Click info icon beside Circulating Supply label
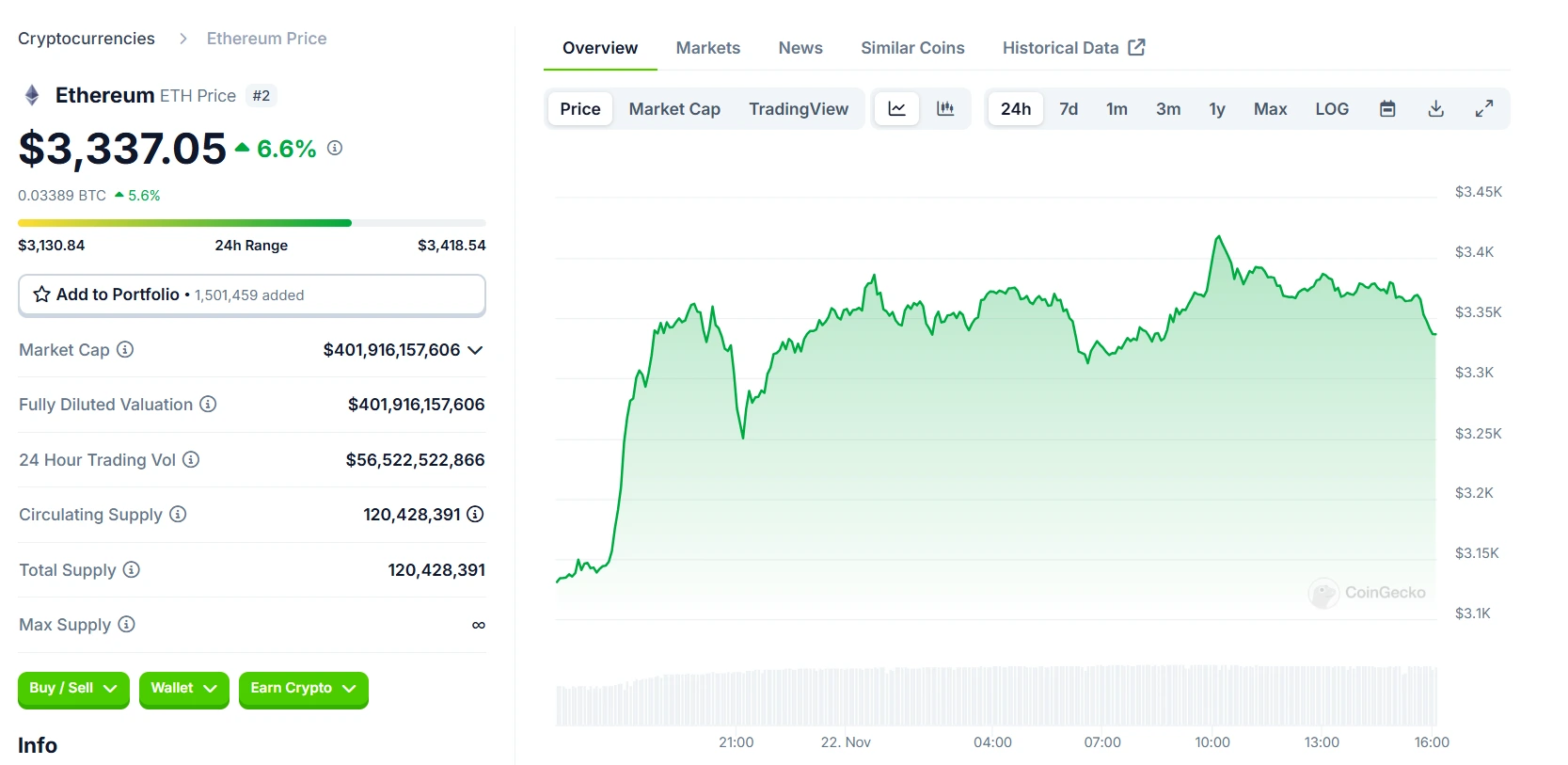Screen dimensions: 1568x765 click(178, 514)
